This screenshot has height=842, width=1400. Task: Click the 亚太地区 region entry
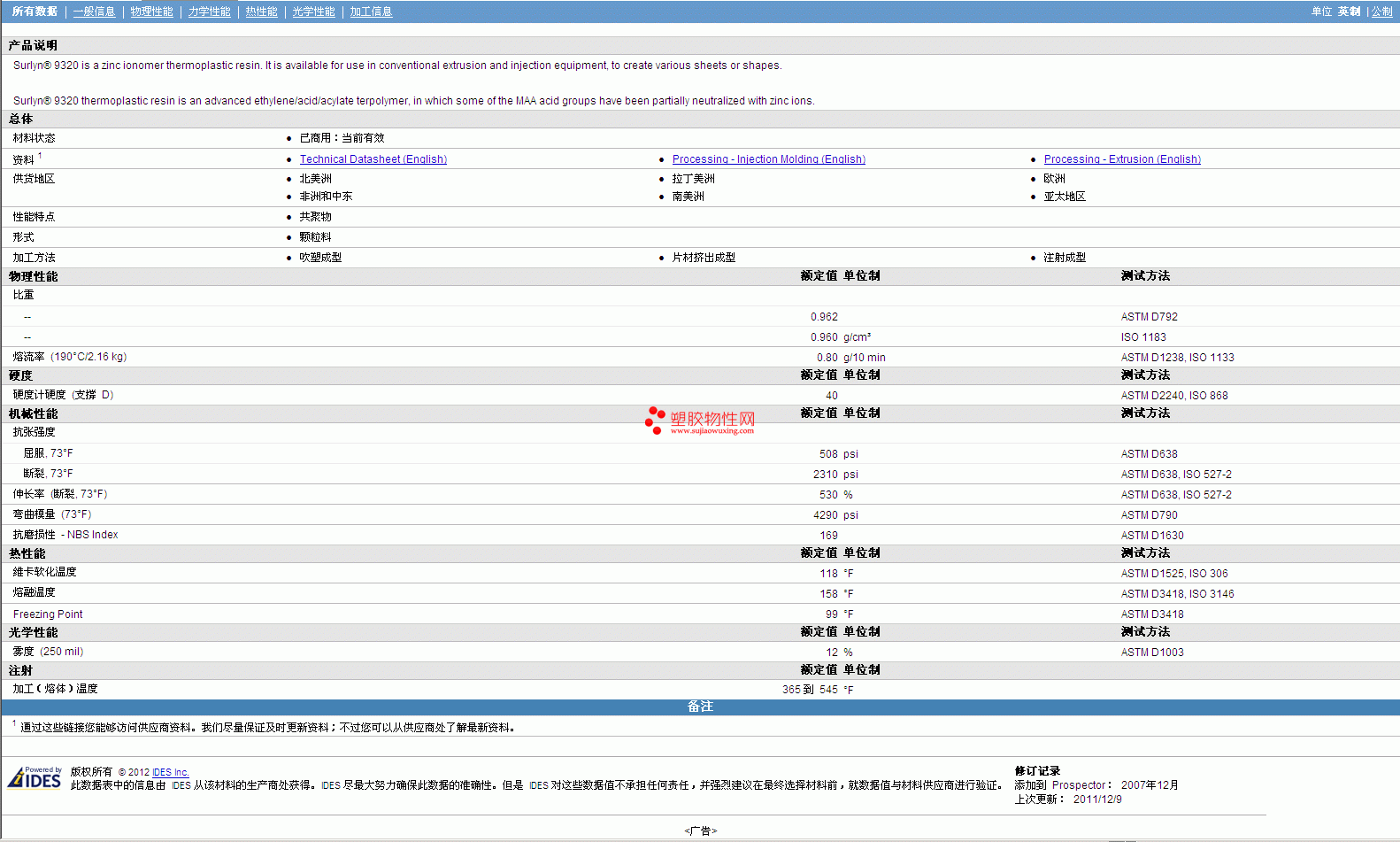coord(1065,197)
